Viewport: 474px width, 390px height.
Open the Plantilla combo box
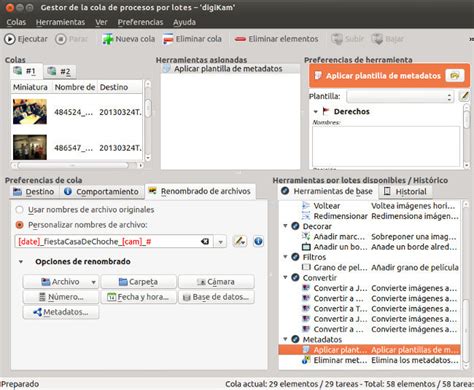coord(400,97)
